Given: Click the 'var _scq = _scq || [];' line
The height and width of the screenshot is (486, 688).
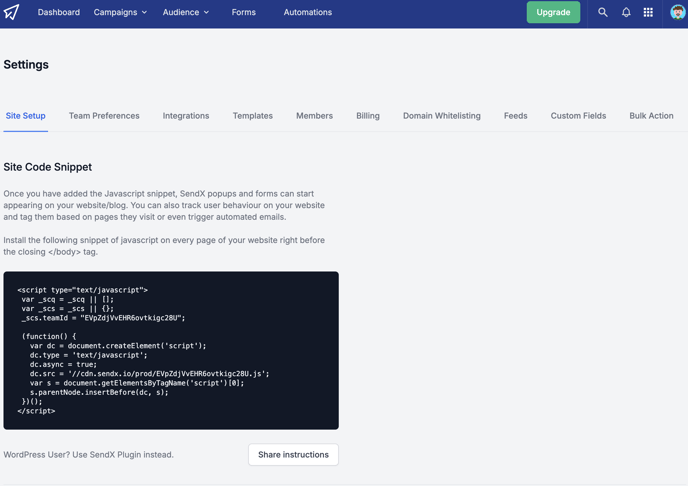Looking at the screenshot, I should [x=68, y=299].
